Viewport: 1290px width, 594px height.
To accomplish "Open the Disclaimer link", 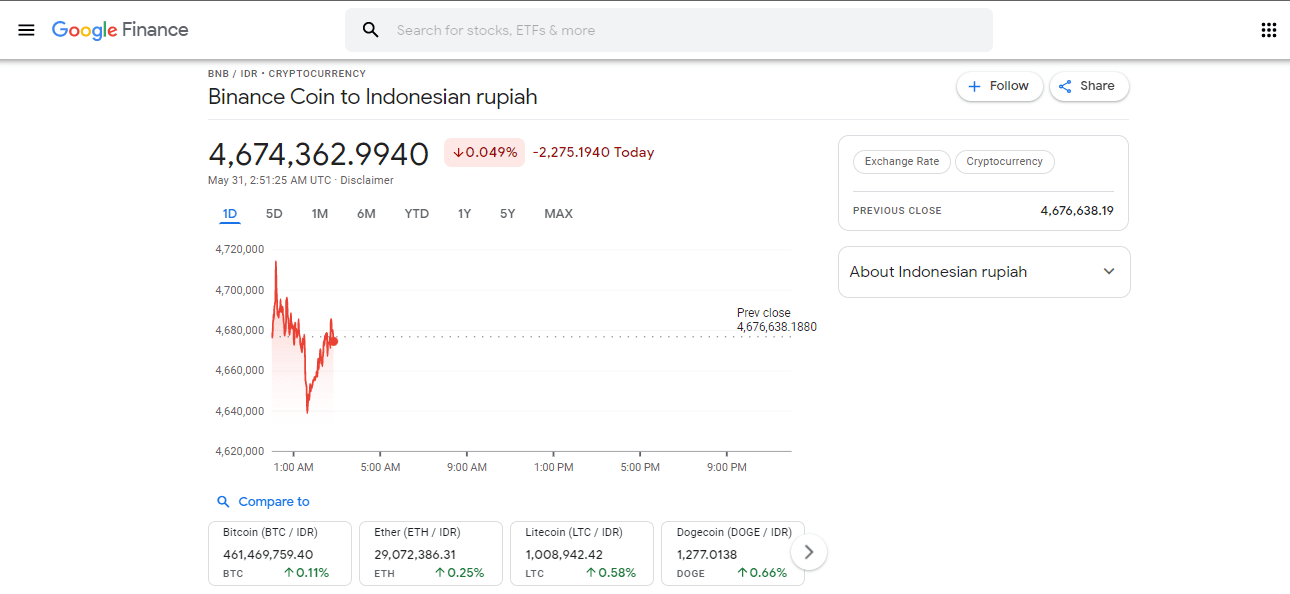I will [x=367, y=181].
